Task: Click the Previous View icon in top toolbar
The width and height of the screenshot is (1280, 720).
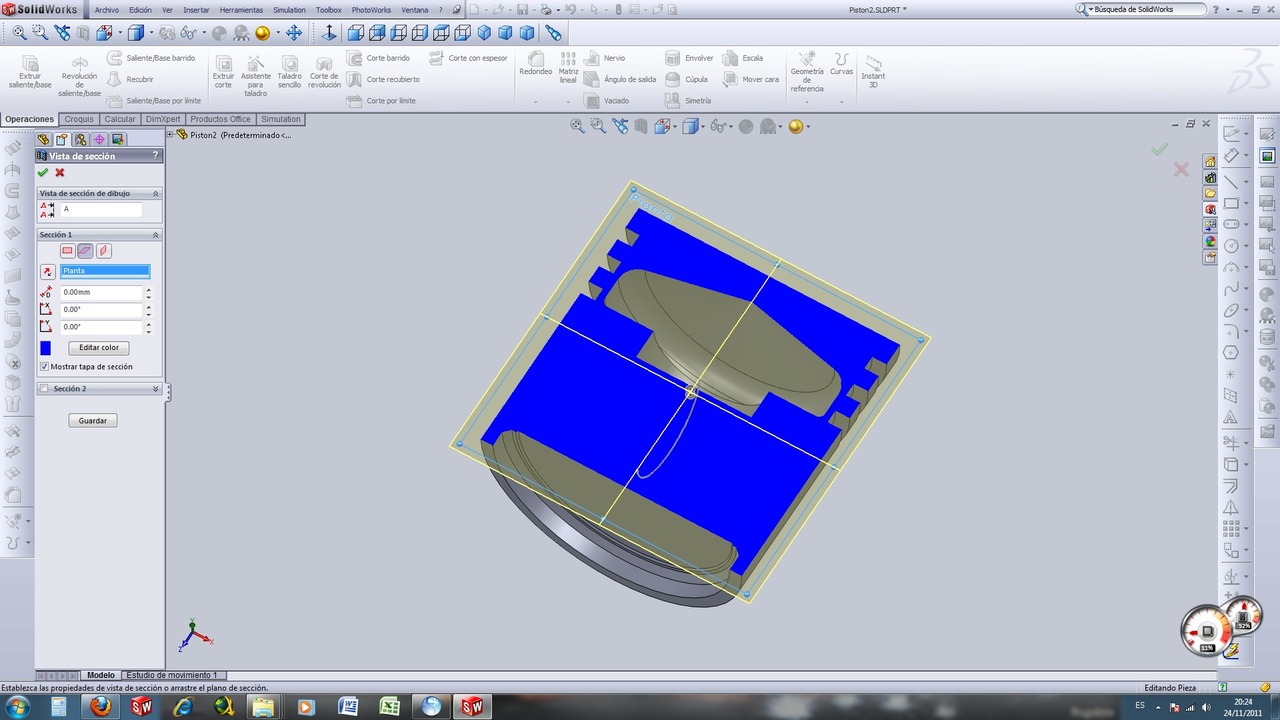Action: pos(62,33)
